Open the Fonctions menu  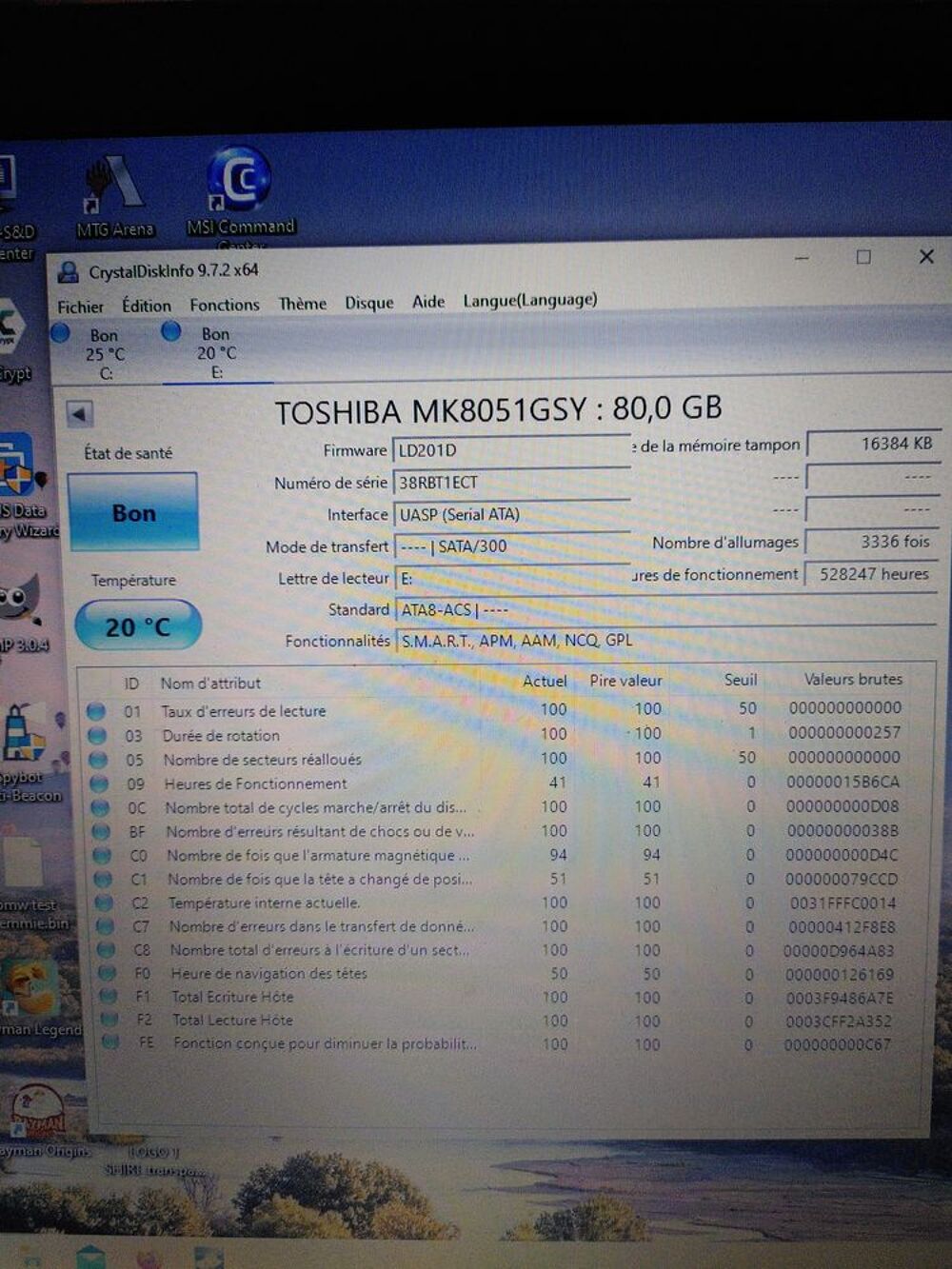point(225,305)
